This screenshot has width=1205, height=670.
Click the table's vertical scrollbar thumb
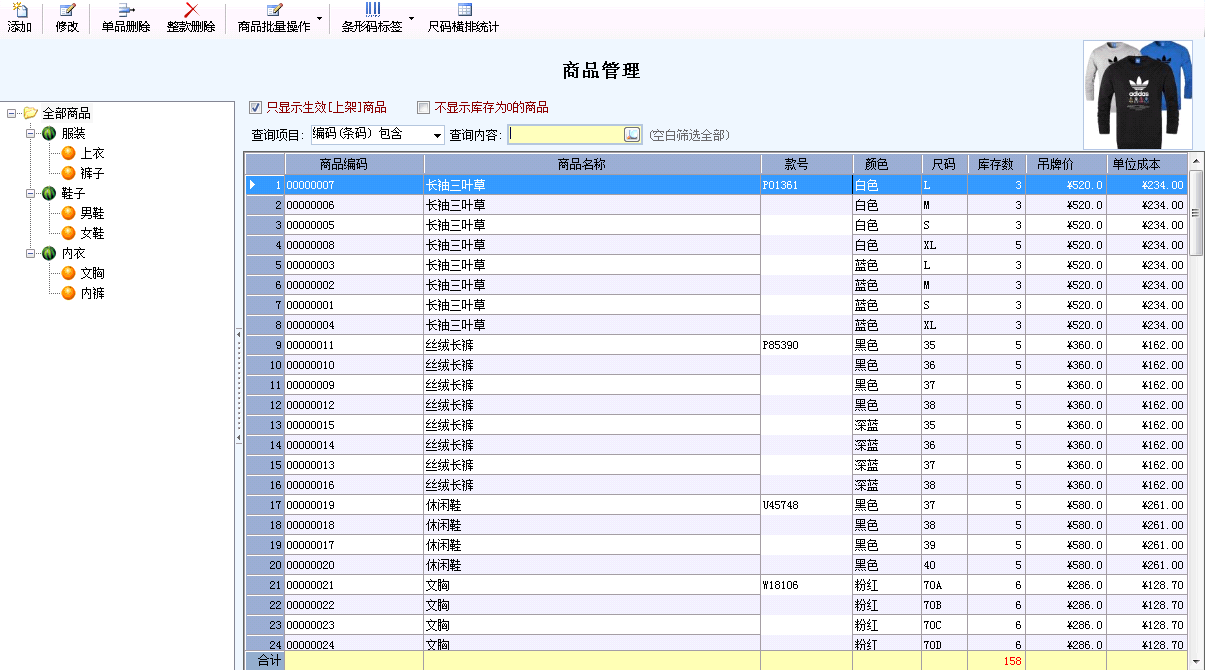[x=1196, y=215]
